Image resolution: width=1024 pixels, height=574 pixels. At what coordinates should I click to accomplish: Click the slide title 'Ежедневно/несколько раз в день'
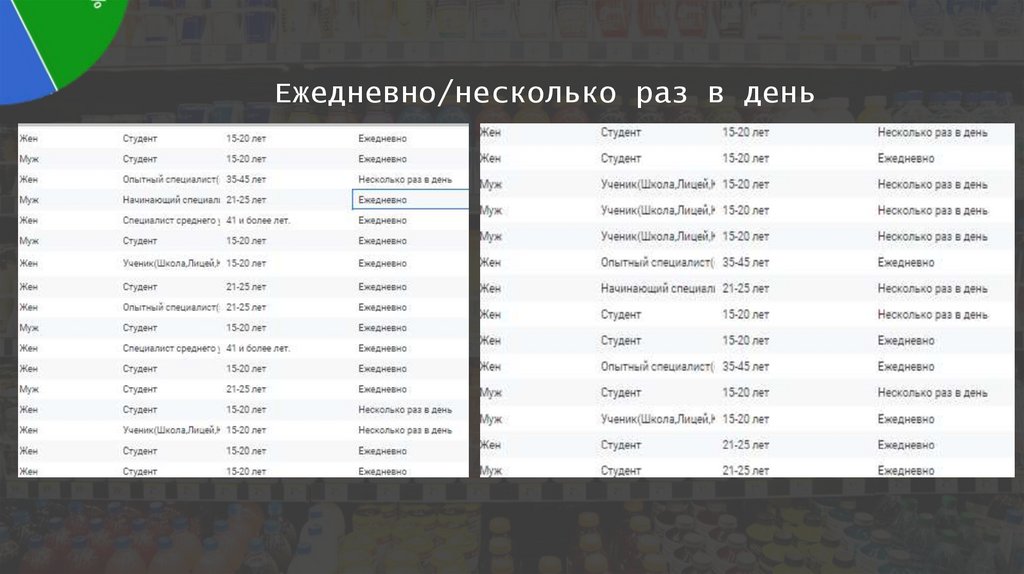[545, 93]
